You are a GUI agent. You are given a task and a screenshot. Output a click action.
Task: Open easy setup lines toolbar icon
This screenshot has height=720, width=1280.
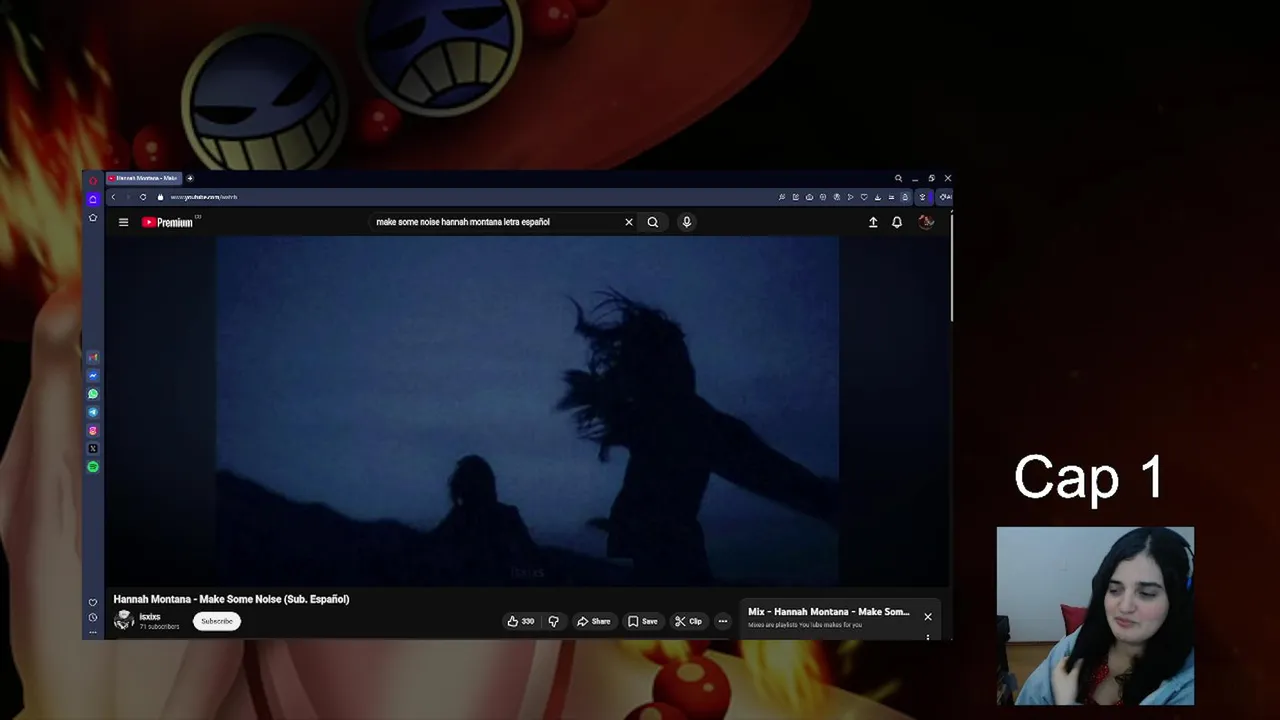tap(891, 197)
